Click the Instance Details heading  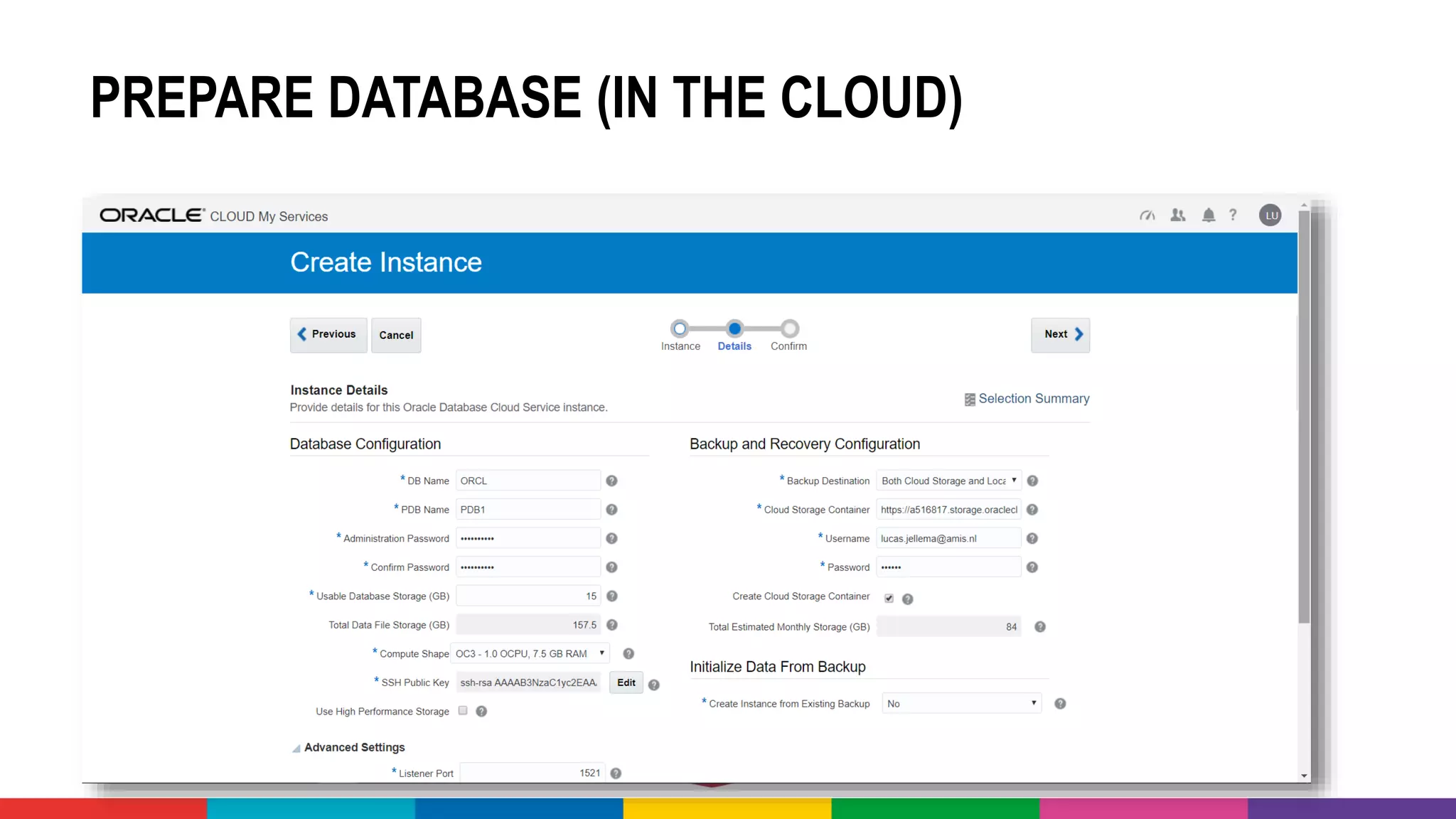(x=339, y=390)
